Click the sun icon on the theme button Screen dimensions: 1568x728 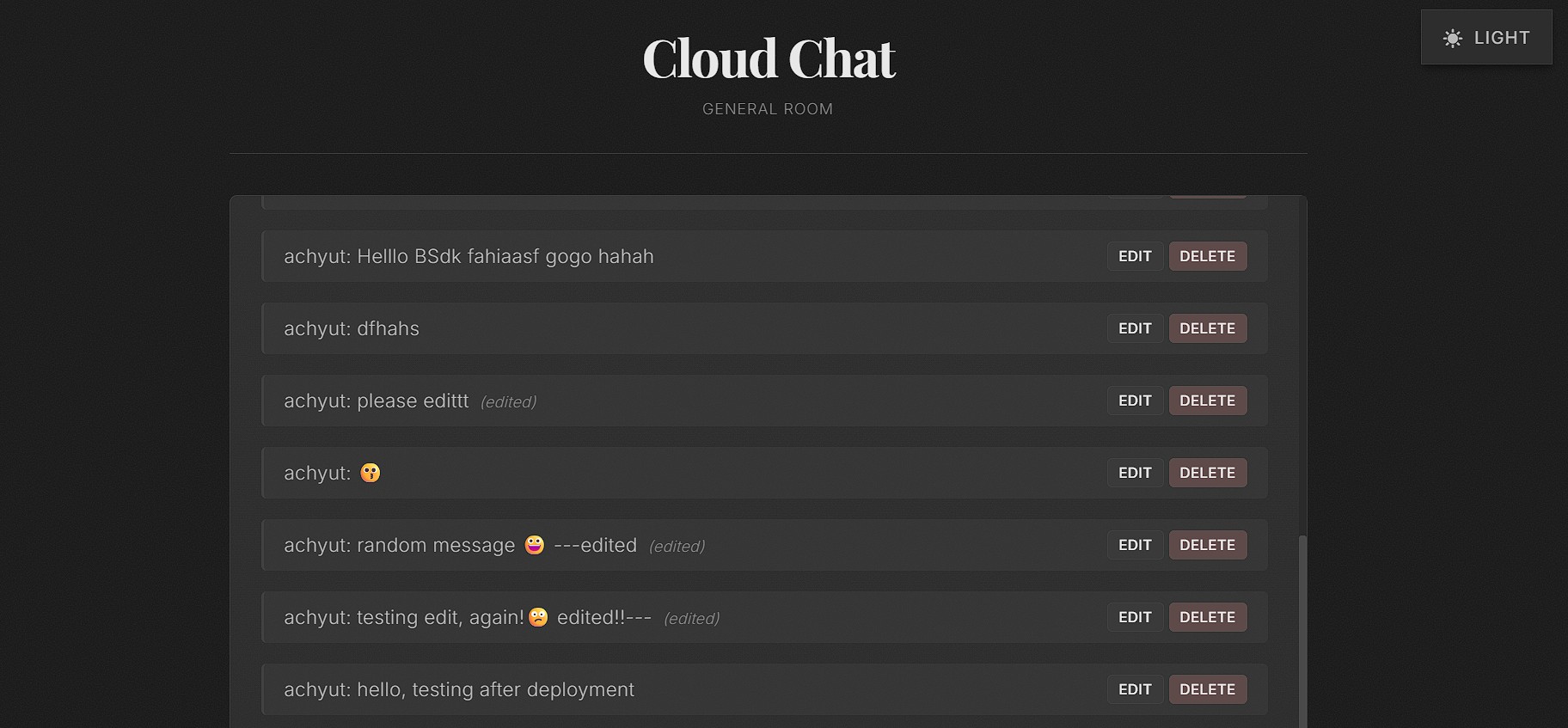1452,37
